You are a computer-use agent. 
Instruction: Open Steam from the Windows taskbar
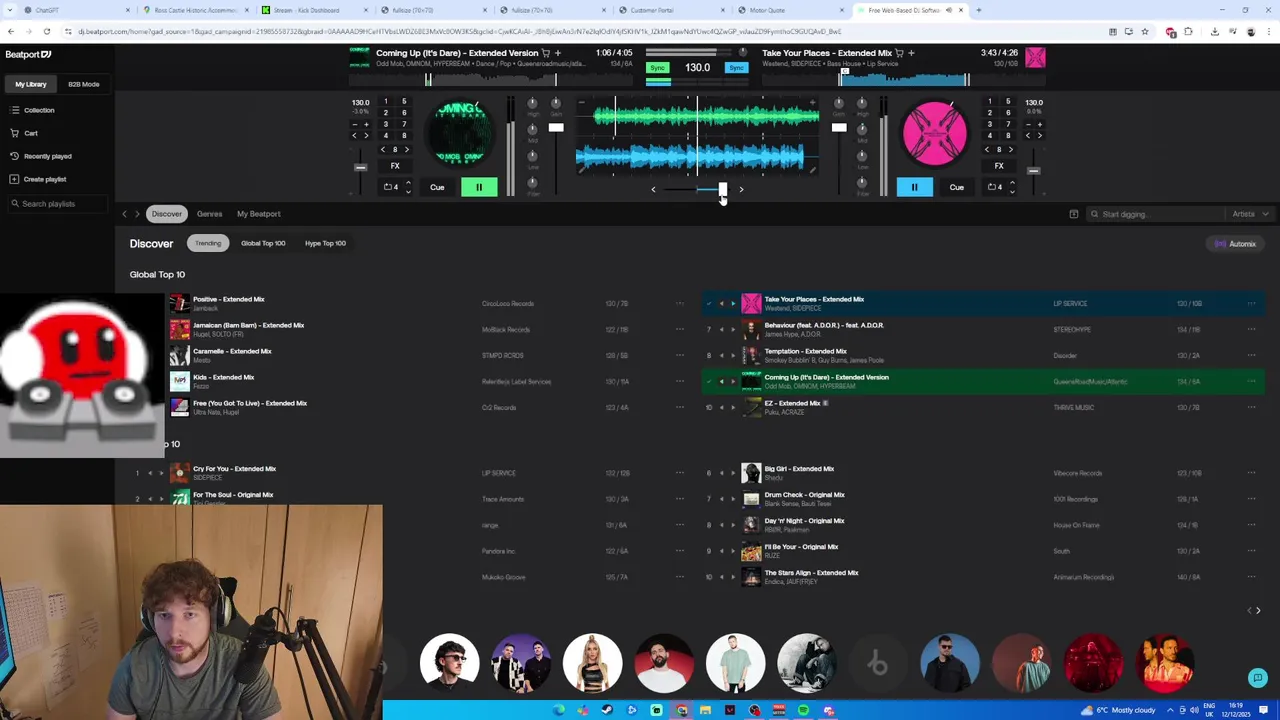pyautogui.click(x=607, y=710)
